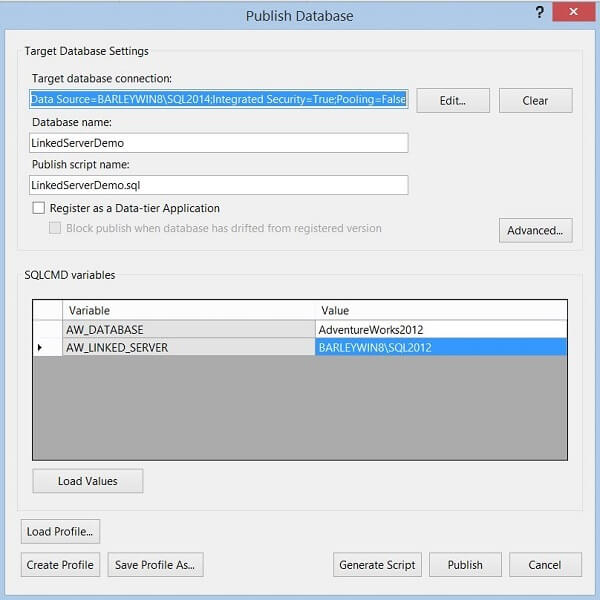Click Save Profile As button
The width and height of the screenshot is (600, 600).
point(155,565)
